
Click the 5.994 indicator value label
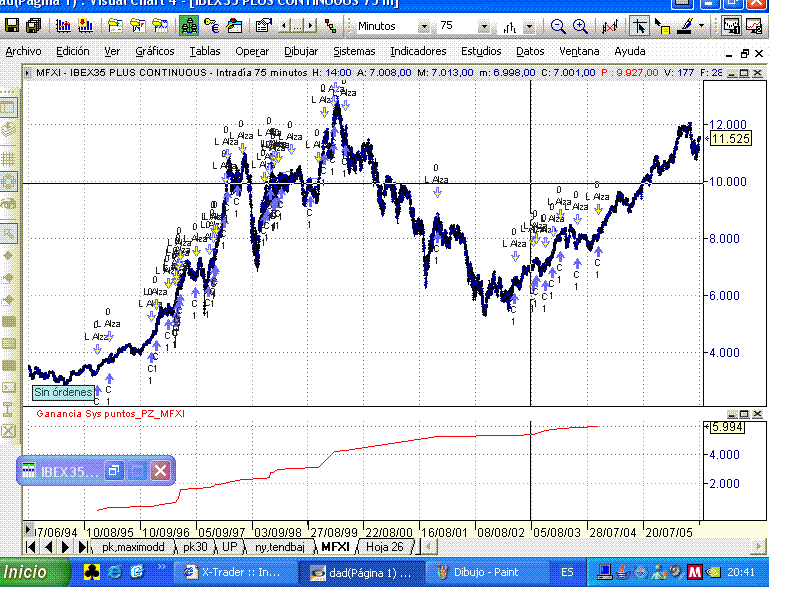(727, 428)
